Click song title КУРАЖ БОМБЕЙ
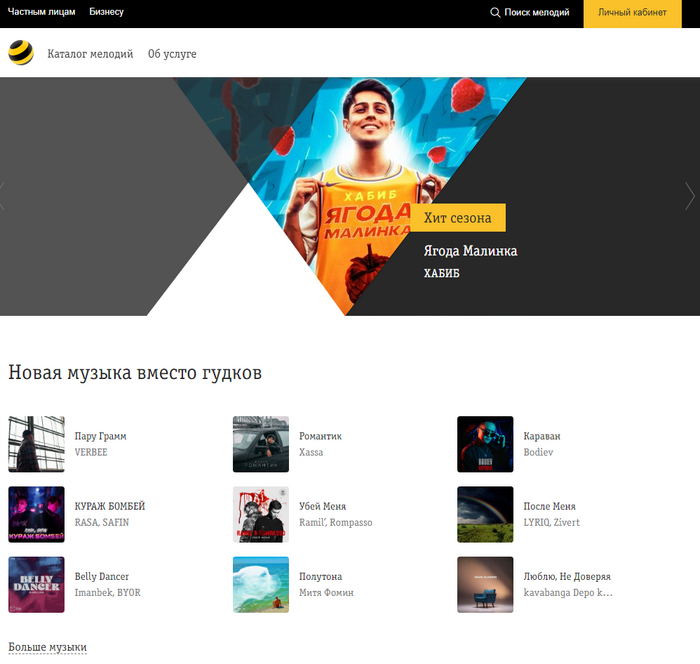The width and height of the screenshot is (700, 664). 110,506
